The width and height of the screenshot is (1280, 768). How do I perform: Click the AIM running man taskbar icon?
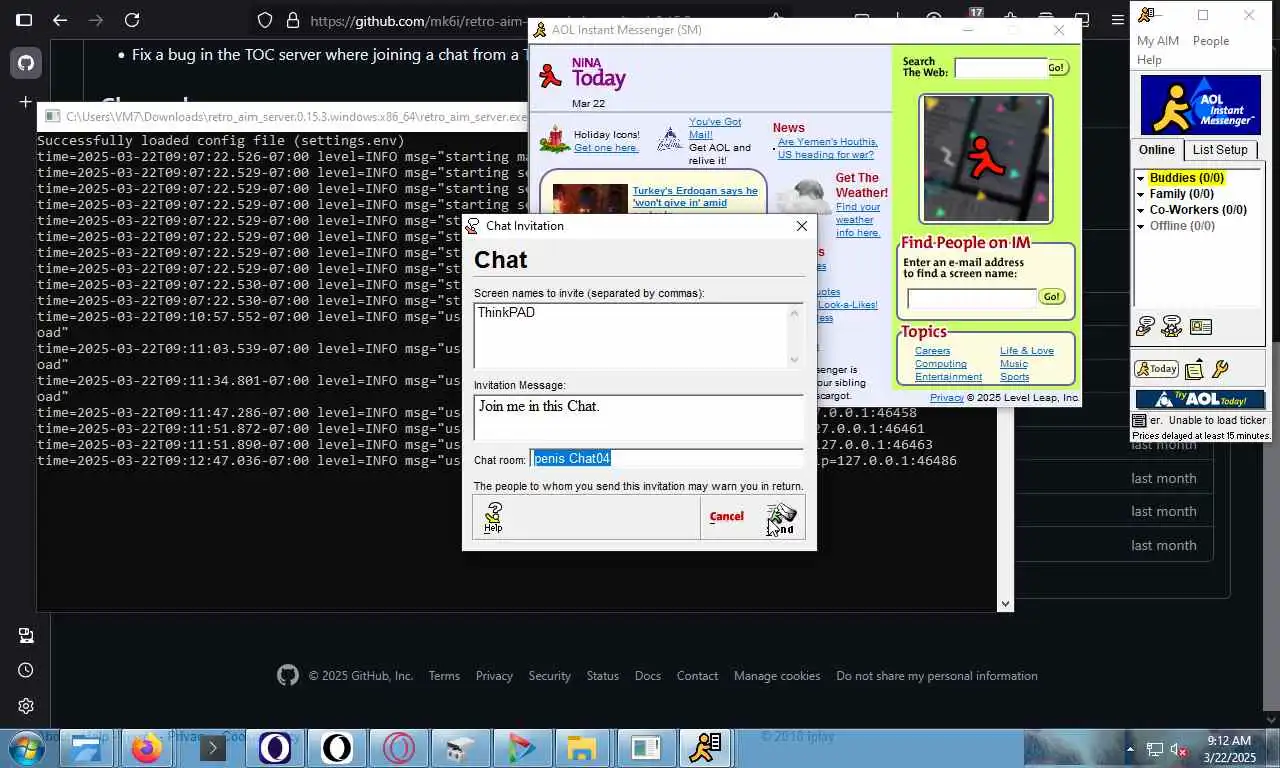point(706,748)
